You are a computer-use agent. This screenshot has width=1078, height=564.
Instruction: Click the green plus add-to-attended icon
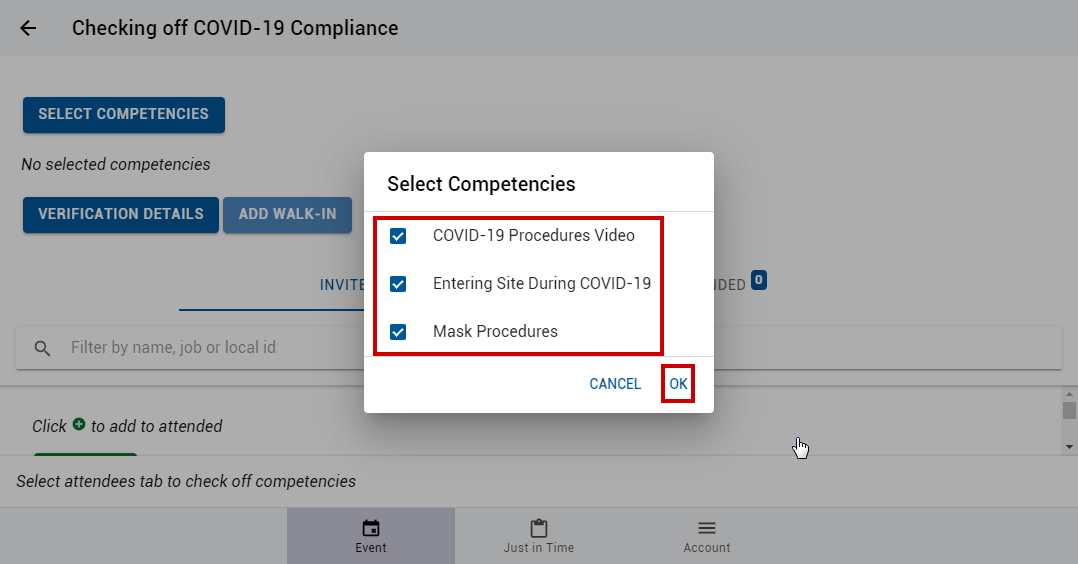79,424
